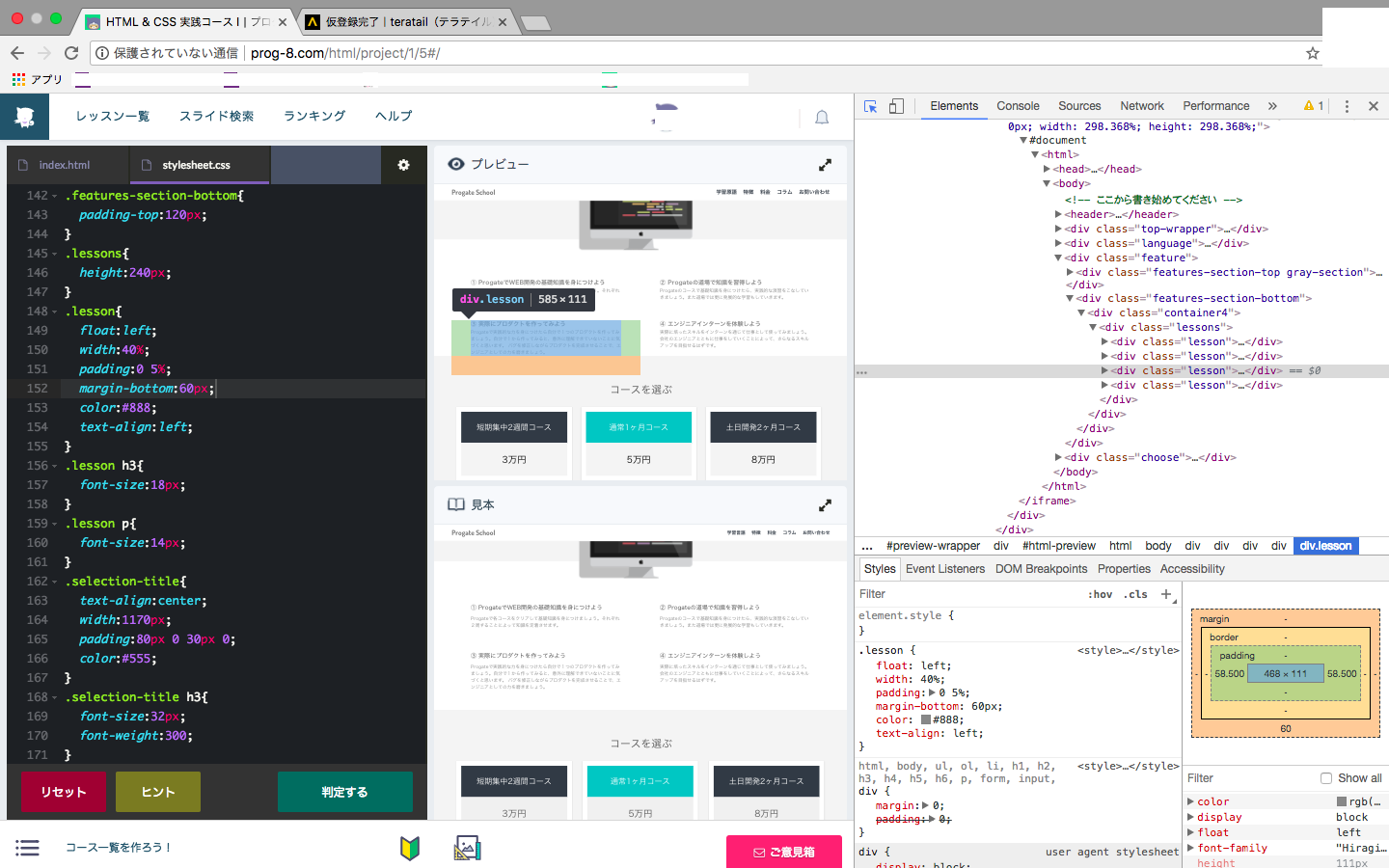
Task: Open the hamburger lesson list icon
Action: pyautogui.click(x=28, y=848)
